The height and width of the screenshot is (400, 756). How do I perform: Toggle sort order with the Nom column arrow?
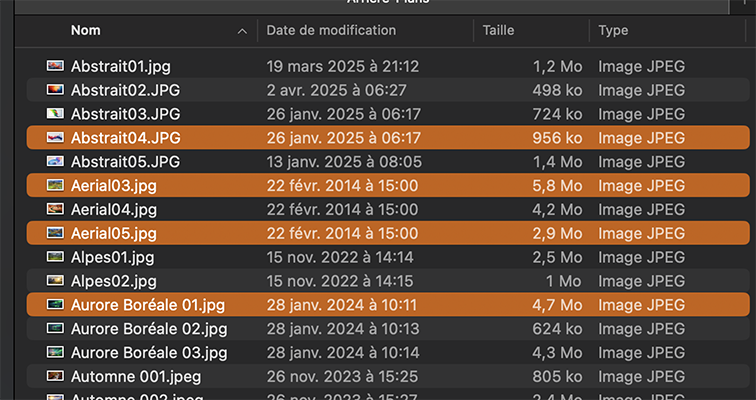click(x=242, y=31)
